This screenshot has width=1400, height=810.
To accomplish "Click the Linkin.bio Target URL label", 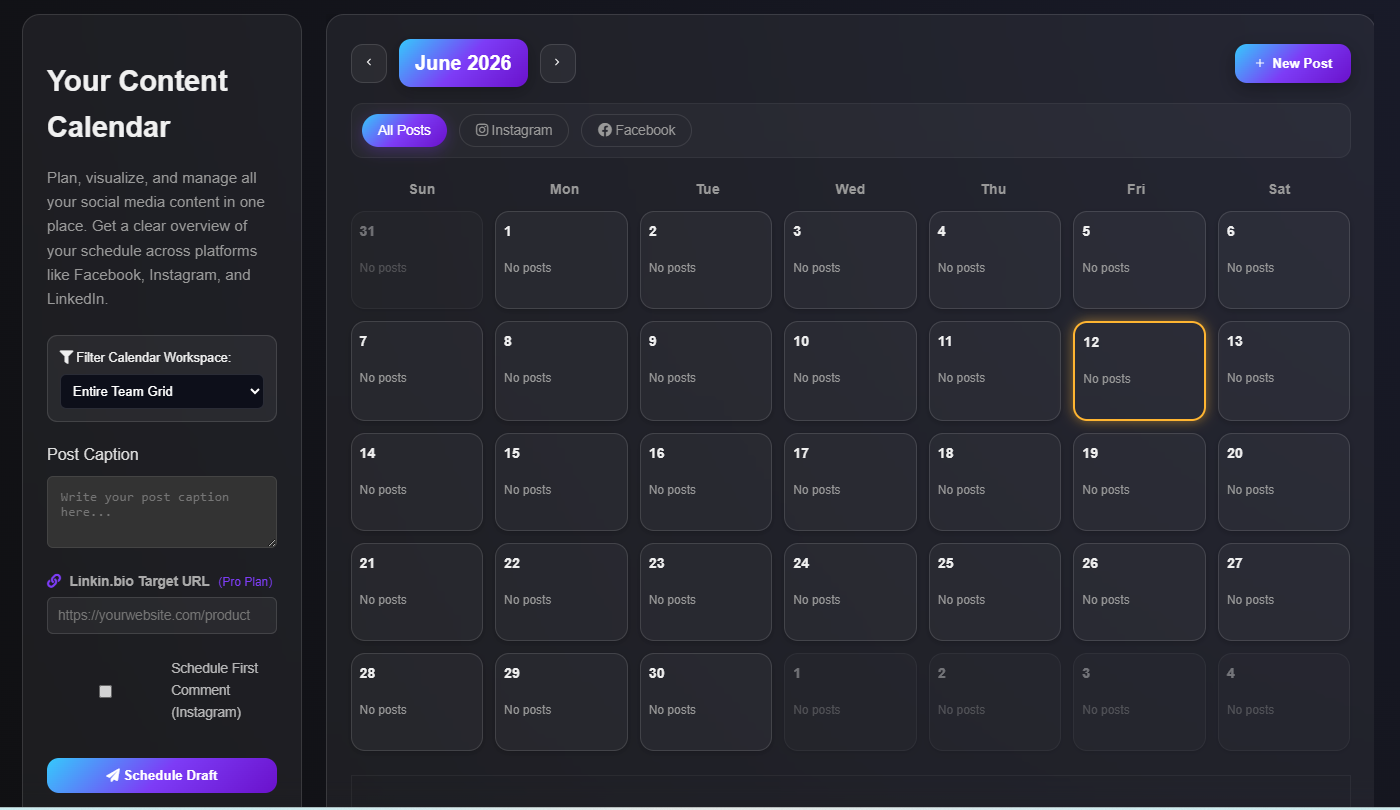I will [x=139, y=581].
